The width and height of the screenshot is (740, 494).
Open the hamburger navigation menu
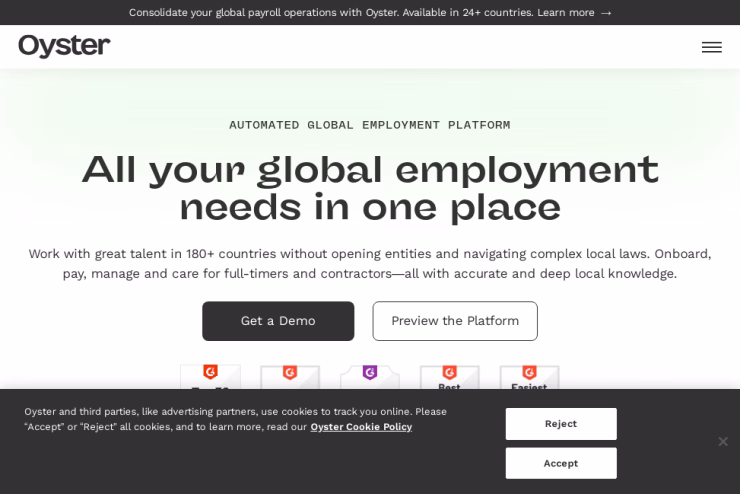[711, 47]
